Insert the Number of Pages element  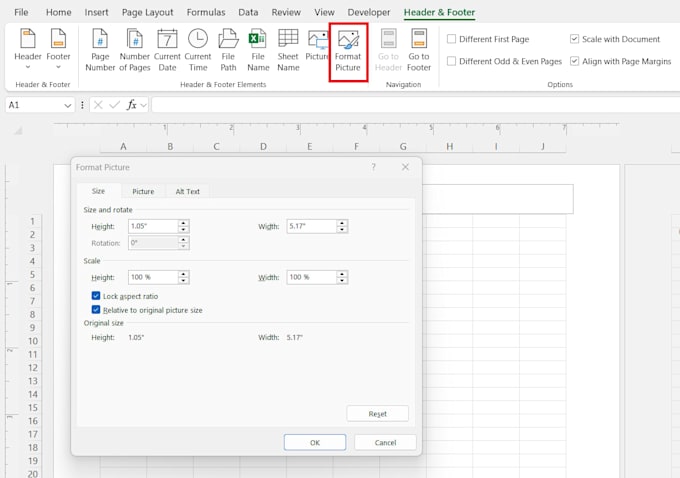pos(134,49)
